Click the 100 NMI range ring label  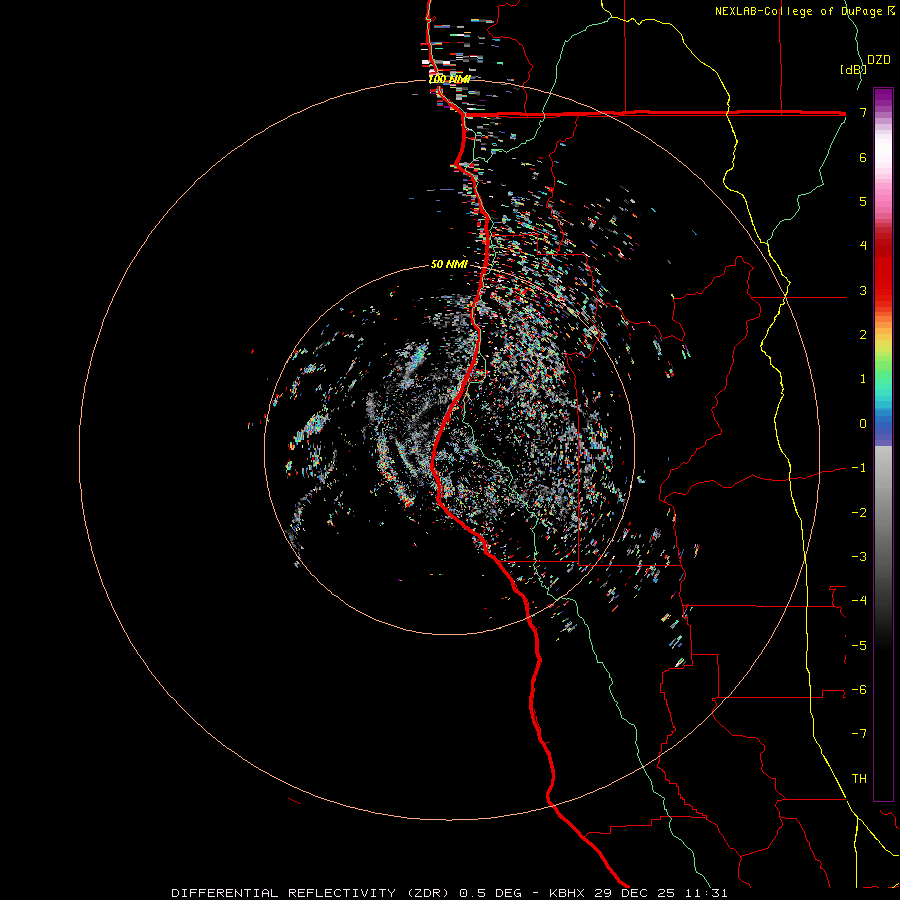[x=449, y=79]
